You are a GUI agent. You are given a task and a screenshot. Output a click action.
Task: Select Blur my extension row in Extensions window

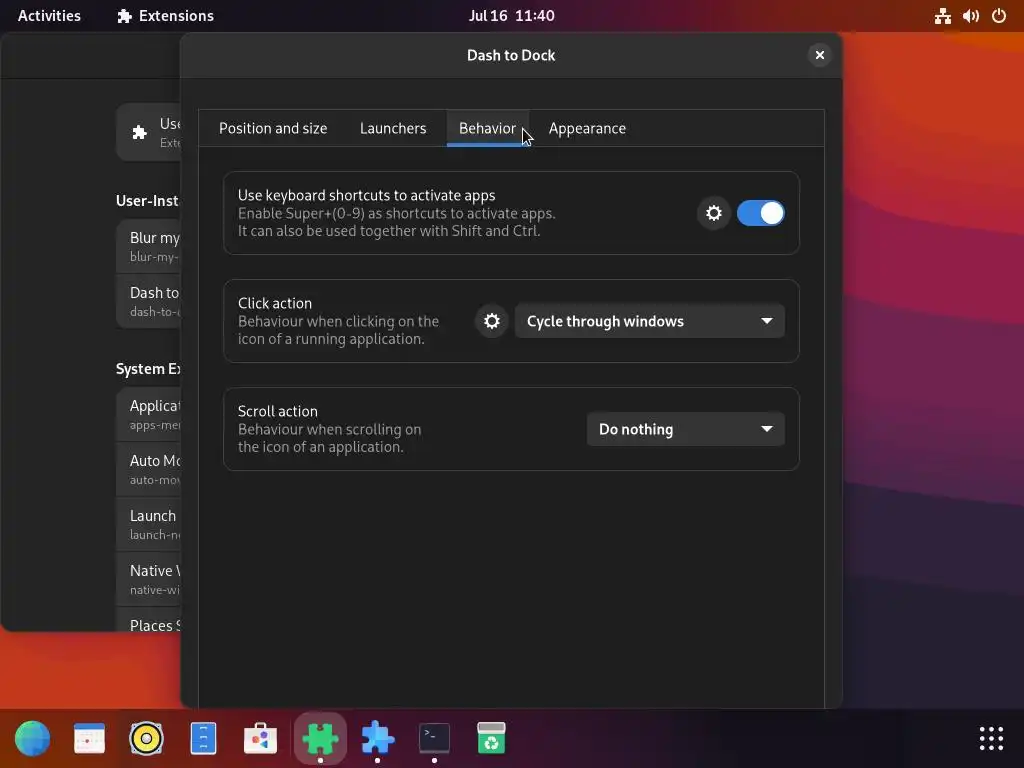pyautogui.click(x=149, y=246)
